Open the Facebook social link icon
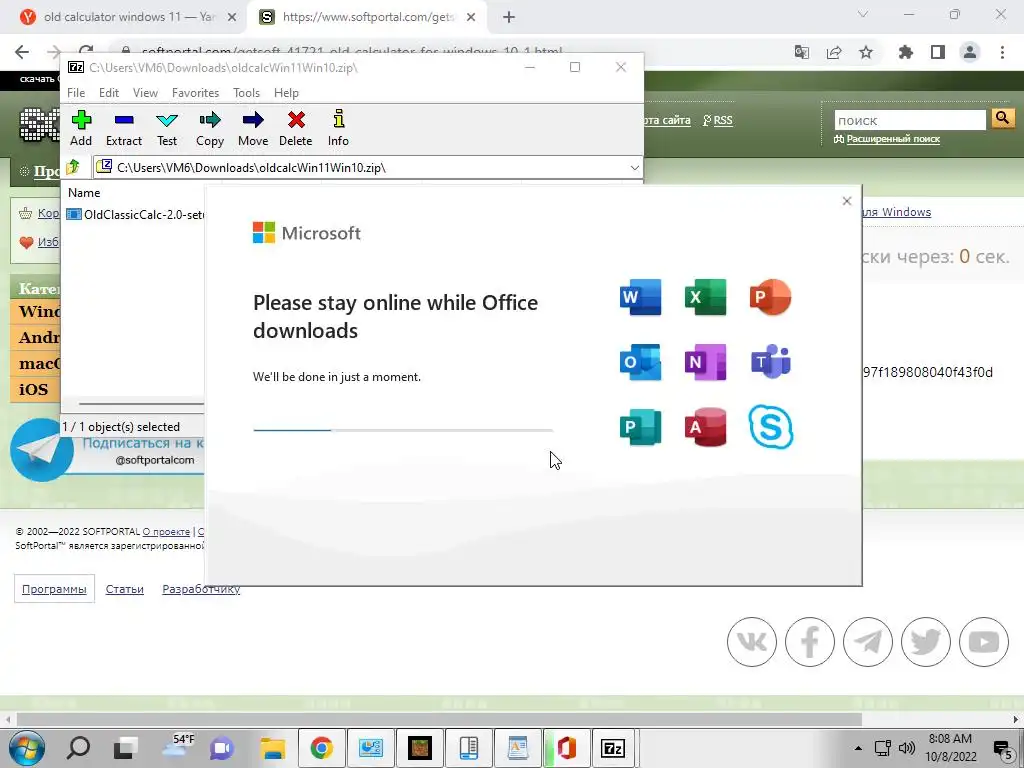Viewport: 1024px width, 768px height. point(810,642)
